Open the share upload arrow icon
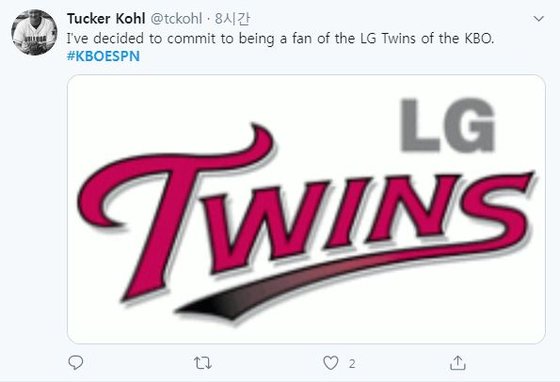The width and height of the screenshot is (560, 382). pos(458,363)
